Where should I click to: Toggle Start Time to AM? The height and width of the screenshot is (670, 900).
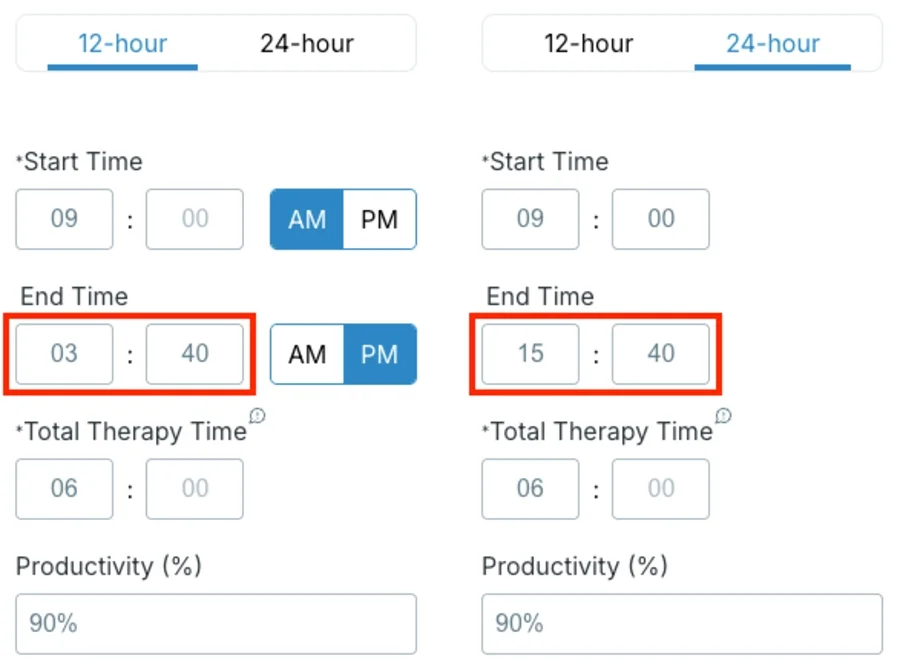click(306, 219)
